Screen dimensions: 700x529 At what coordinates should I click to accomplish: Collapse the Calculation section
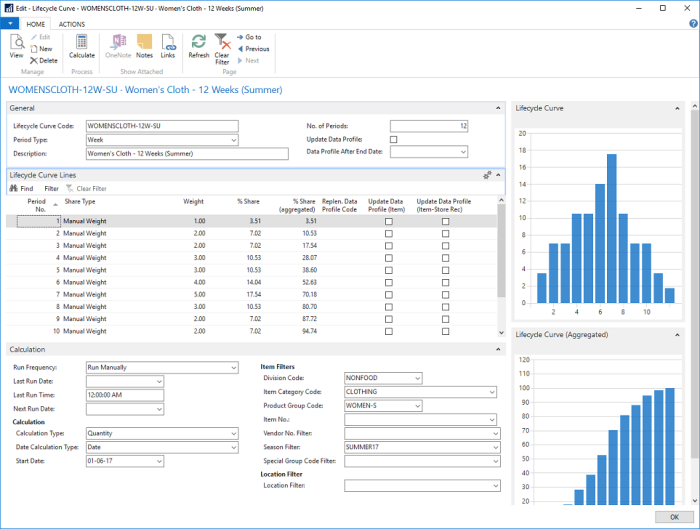pos(497,349)
